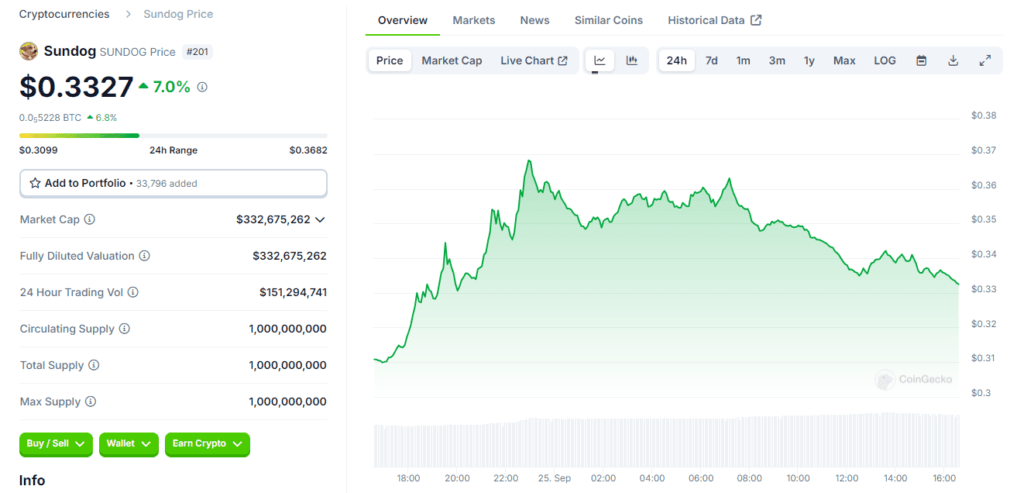Image resolution: width=1024 pixels, height=493 pixels.
Task: Select the 7d time range
Action: [x=711, y=61]
